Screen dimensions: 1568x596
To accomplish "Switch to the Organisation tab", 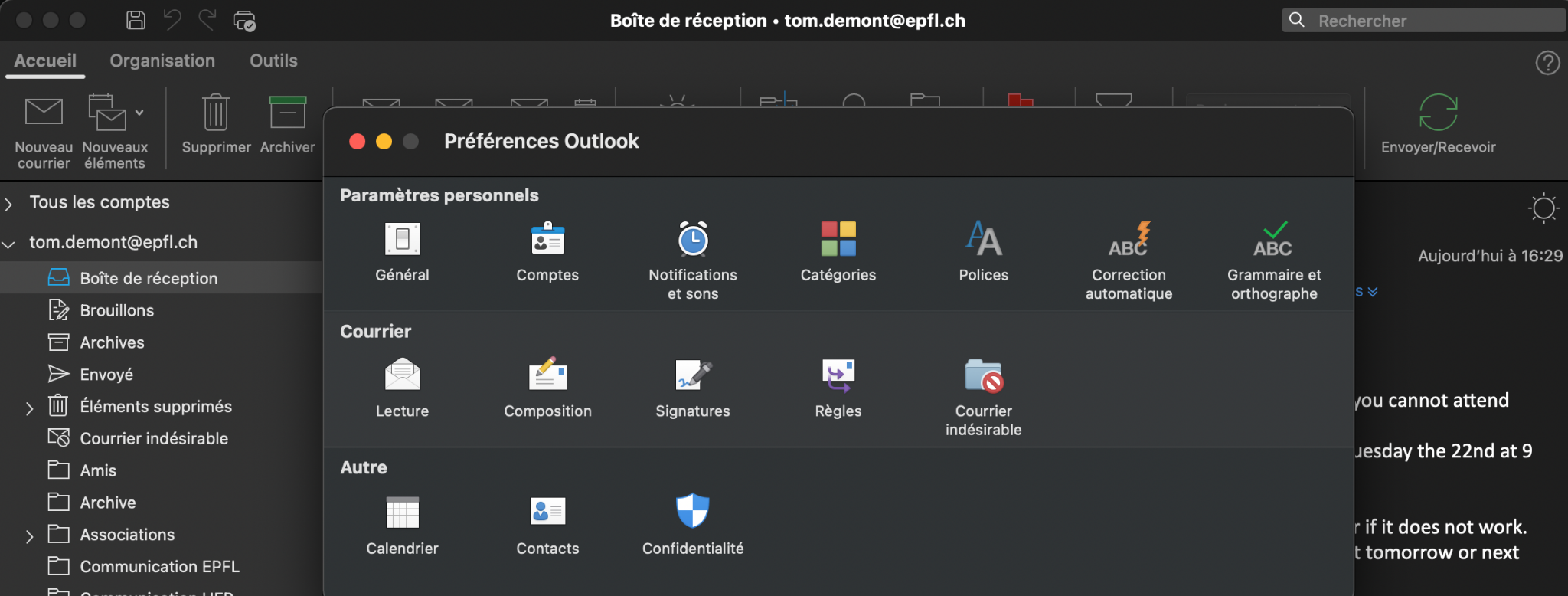I will (x=162, y=61).
